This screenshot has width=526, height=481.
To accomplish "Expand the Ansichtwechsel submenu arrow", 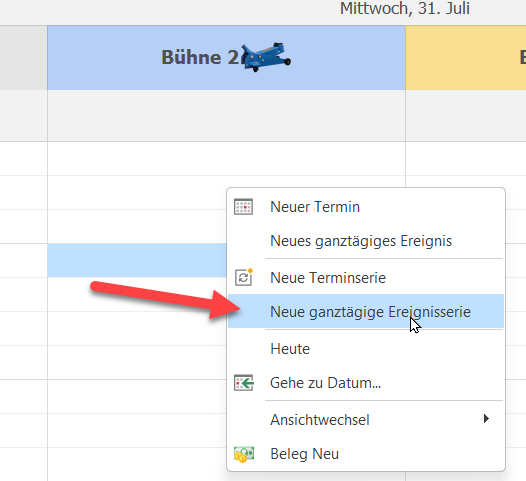I will click(x=486, y=419).
